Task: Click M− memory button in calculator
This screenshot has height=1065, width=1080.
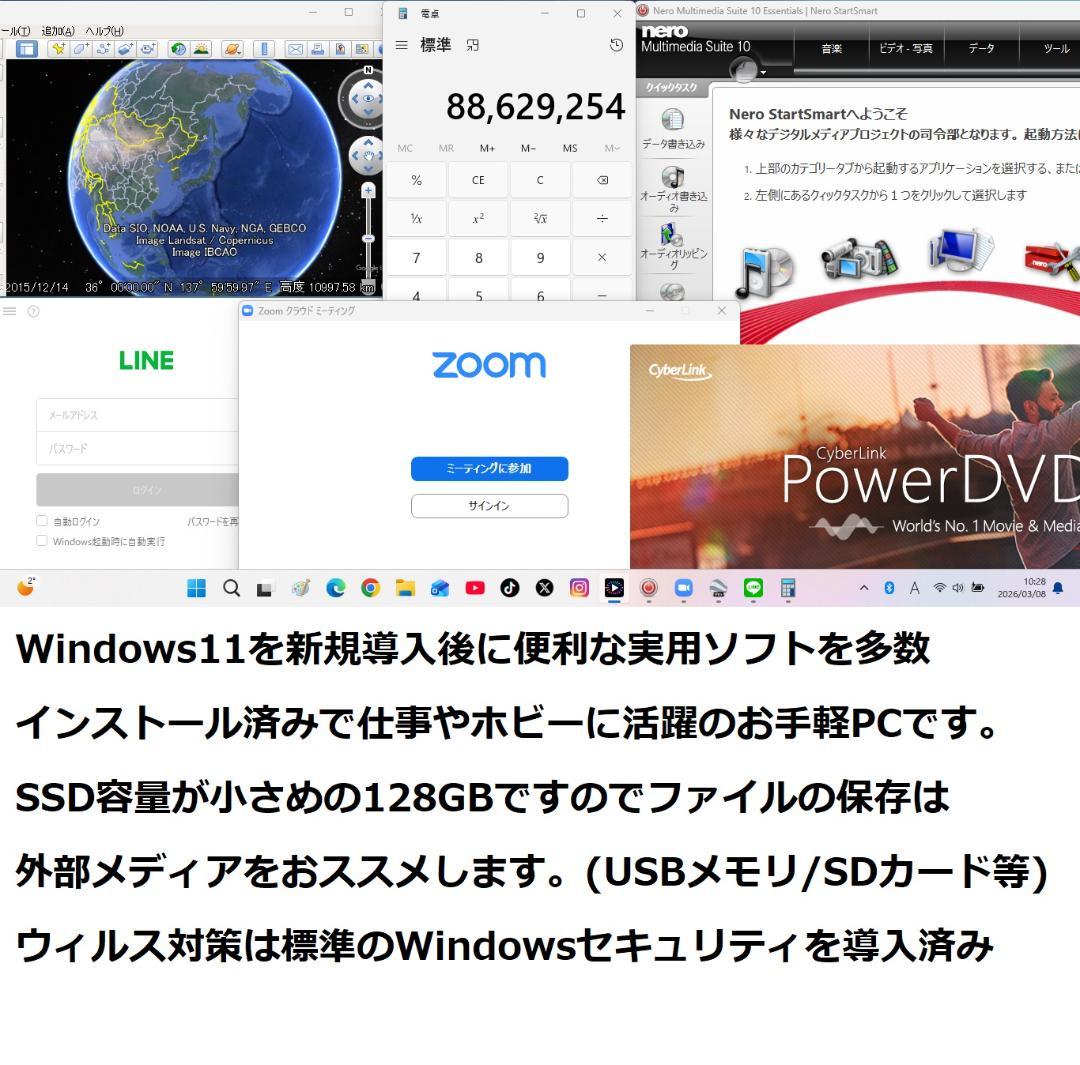Action: point(528,148)
